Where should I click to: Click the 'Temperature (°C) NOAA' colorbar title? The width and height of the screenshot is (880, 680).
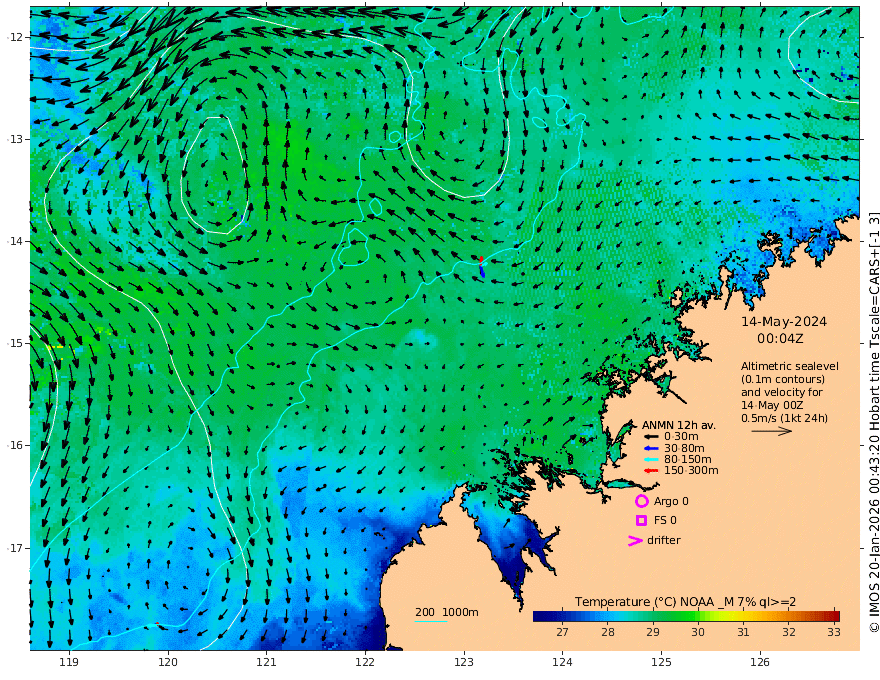644,602
